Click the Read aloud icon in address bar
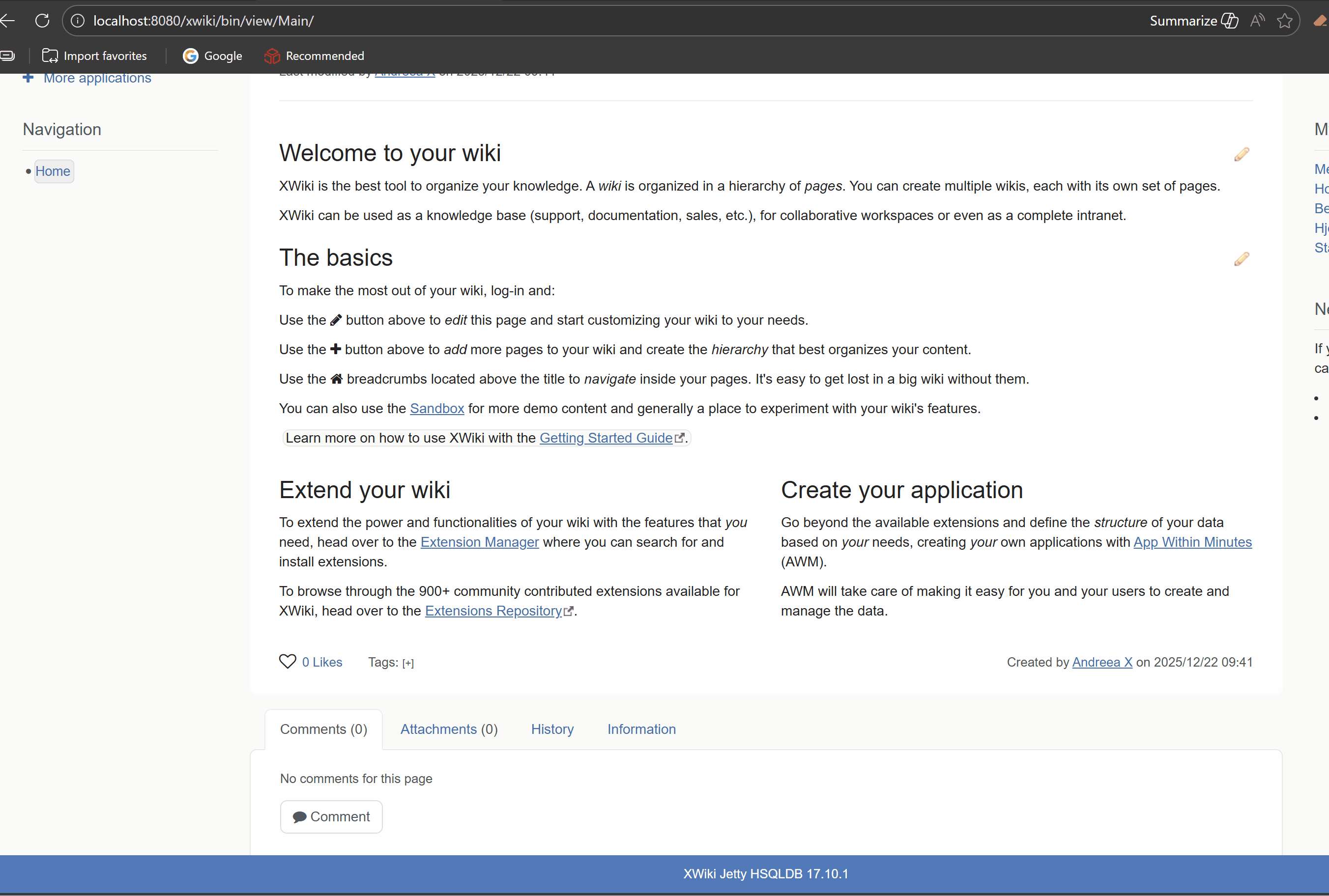 1257,21
